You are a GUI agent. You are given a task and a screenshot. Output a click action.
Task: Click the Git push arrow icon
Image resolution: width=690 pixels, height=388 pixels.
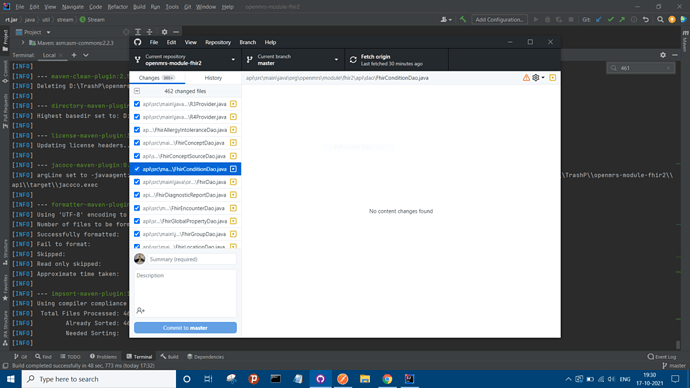point(622,19)
